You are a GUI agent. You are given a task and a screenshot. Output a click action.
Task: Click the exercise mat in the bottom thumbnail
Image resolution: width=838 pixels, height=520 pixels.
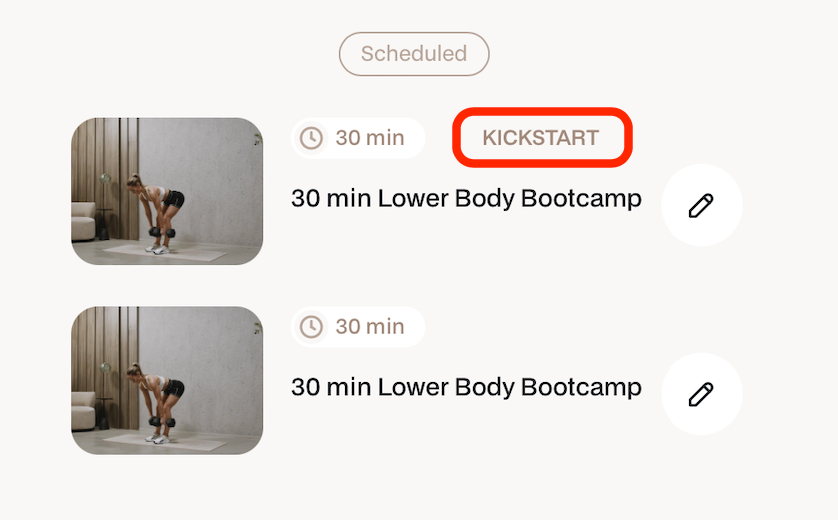[165, 443]
